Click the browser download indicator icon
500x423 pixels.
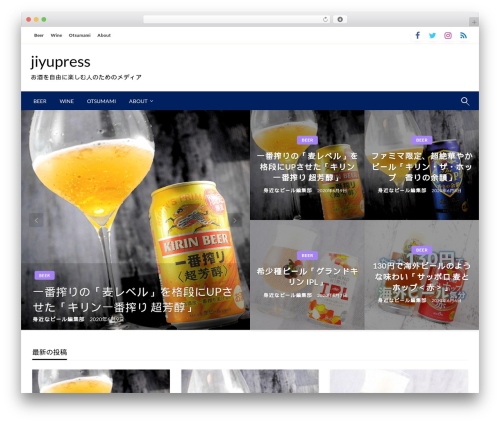340,19
